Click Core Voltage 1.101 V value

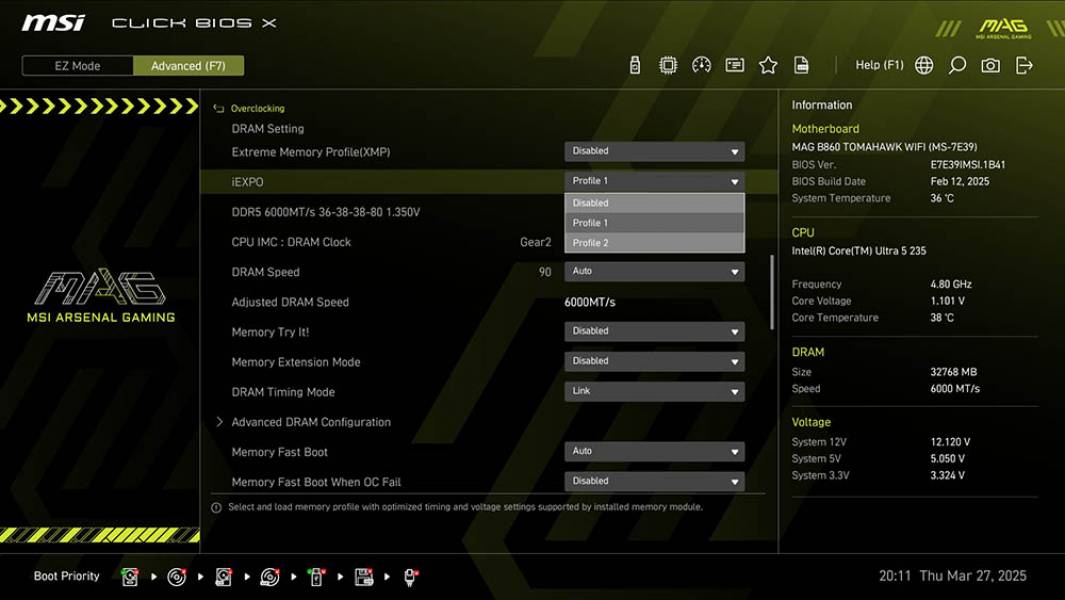coord(947,300)
